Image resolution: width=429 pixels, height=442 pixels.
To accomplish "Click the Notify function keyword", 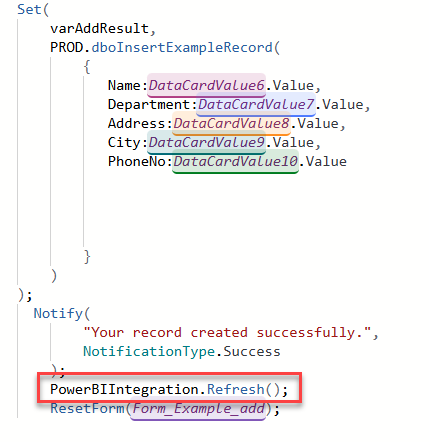I will pyautogui.click(x=58, y=313).
